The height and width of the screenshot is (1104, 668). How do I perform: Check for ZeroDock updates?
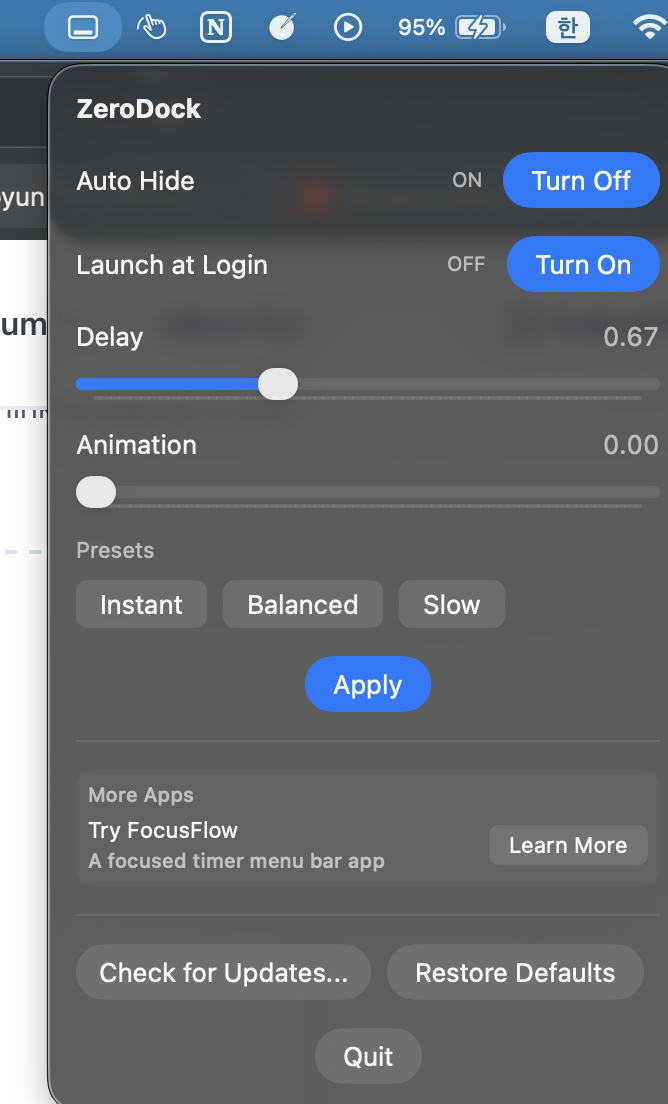pyautogui.click(x=223, y=972)
